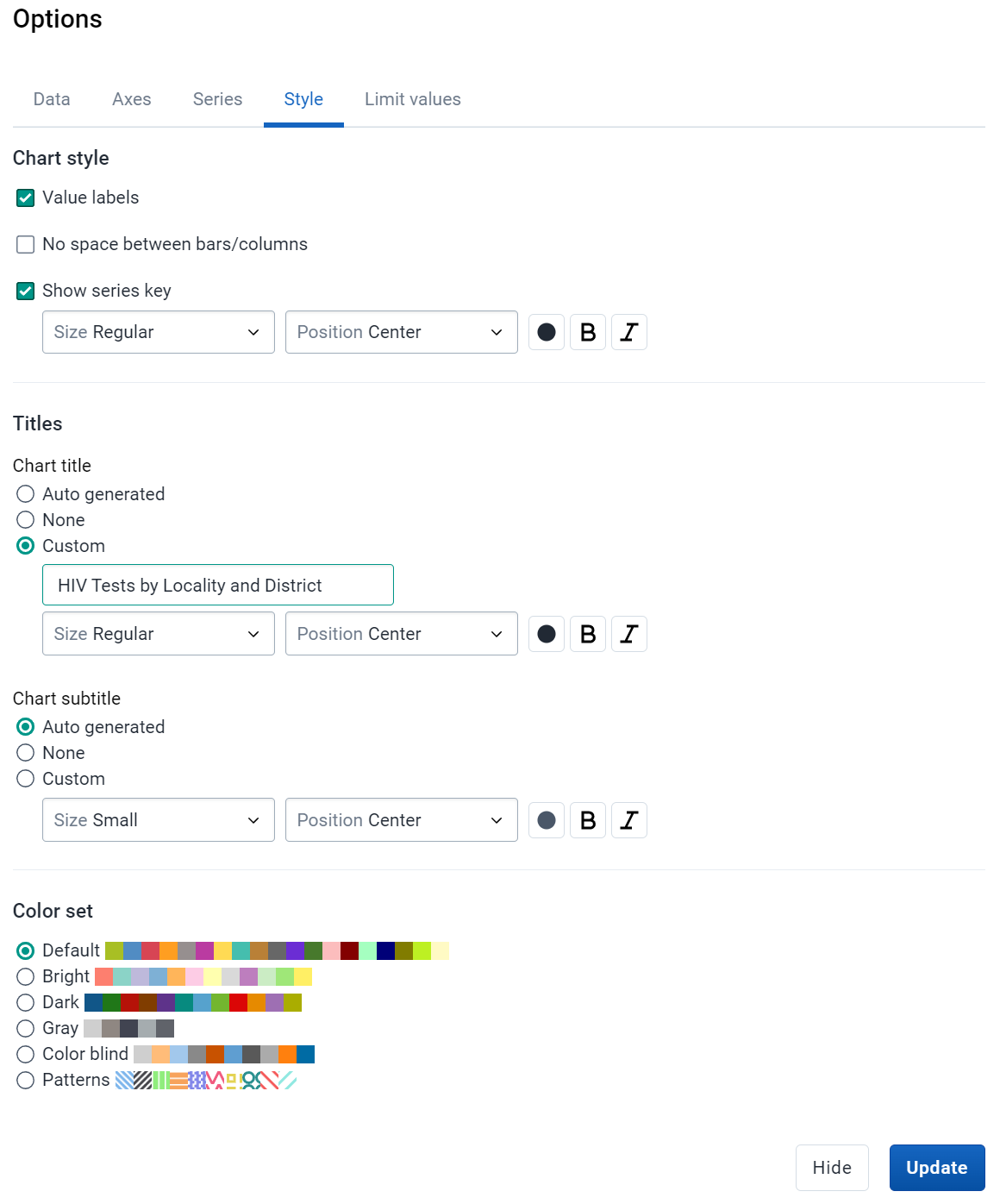Viewport: 1000px width, 1204px height.
Task: Toggle bold for series key text
Action: coord(588,332)
